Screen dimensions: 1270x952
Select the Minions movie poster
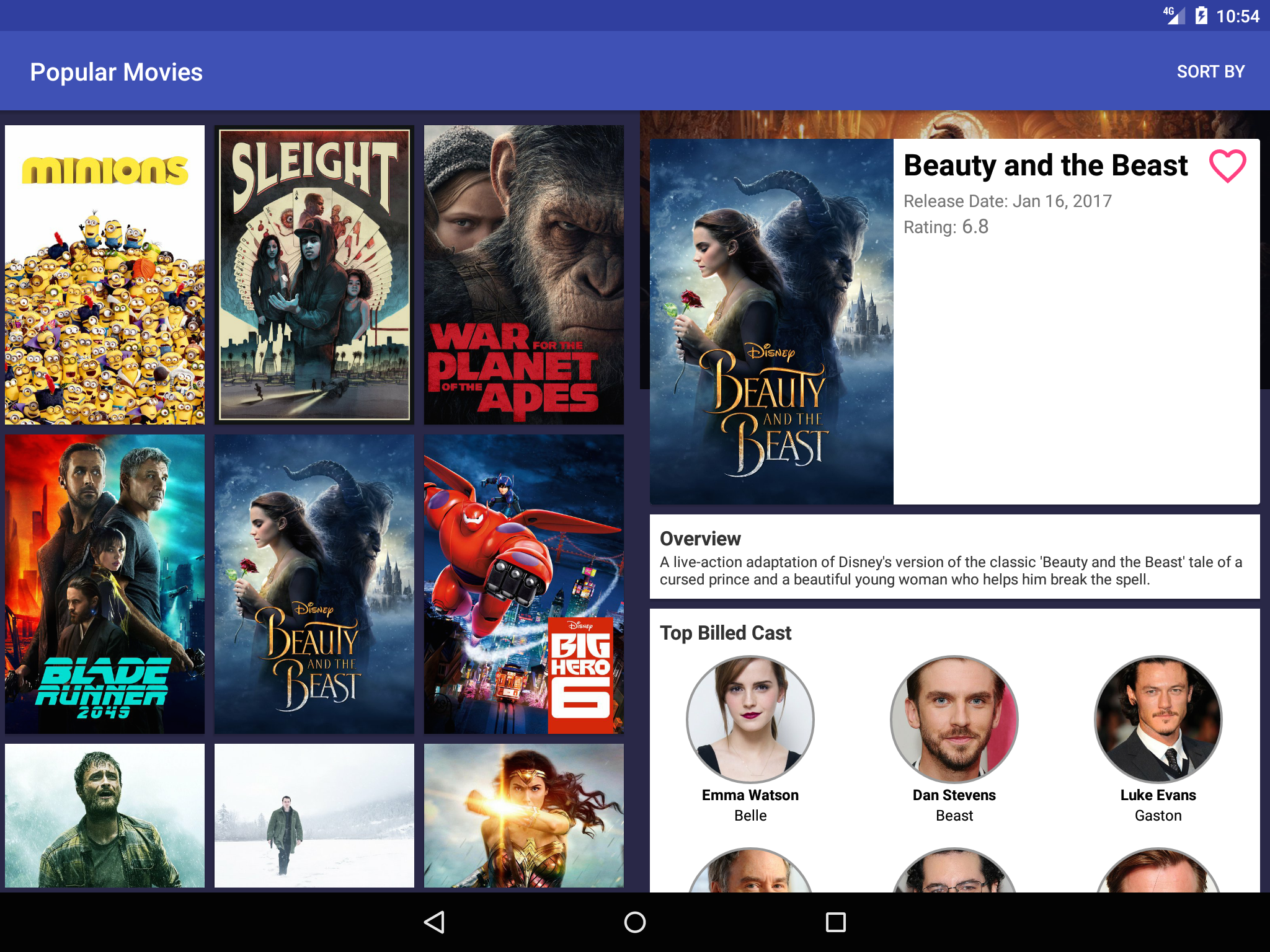(105, 275)
